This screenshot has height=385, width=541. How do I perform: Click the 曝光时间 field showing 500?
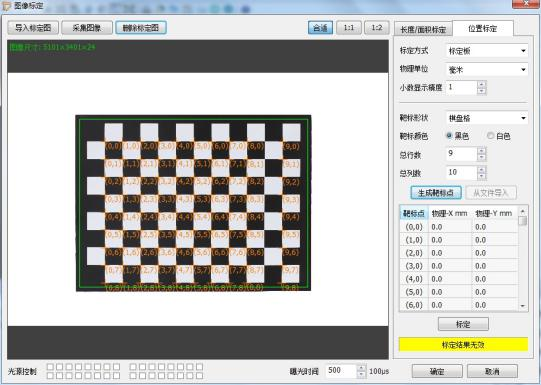[341, 371]
